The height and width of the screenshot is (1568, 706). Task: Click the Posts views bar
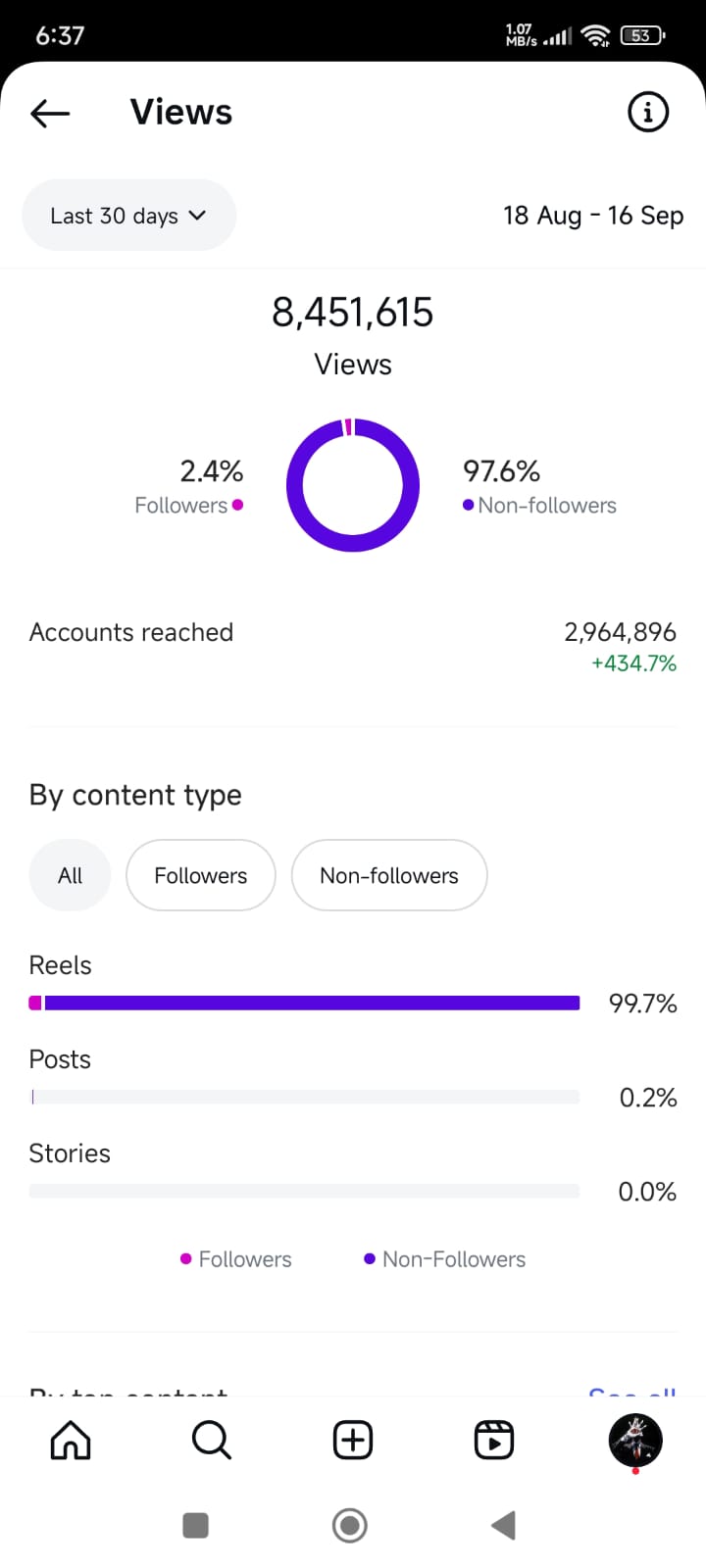[304, 1097]
